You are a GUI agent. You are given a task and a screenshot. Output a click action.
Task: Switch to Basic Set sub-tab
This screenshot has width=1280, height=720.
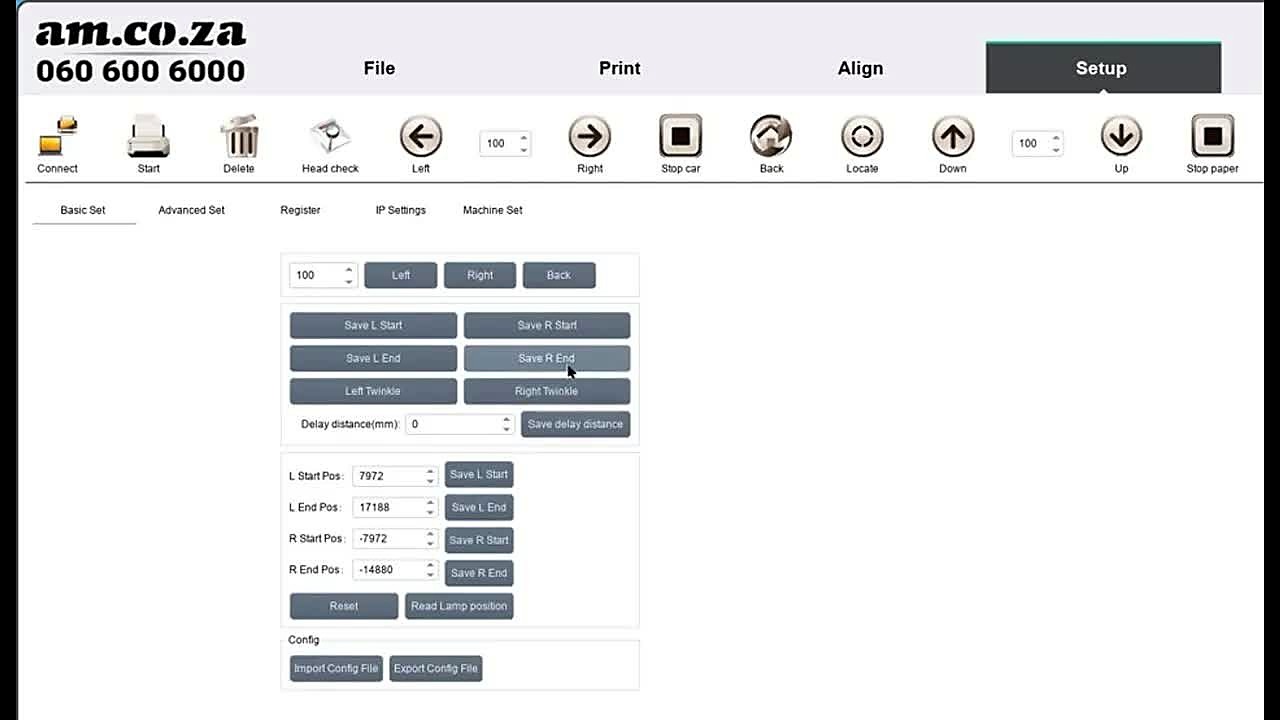tap(83, 210)
